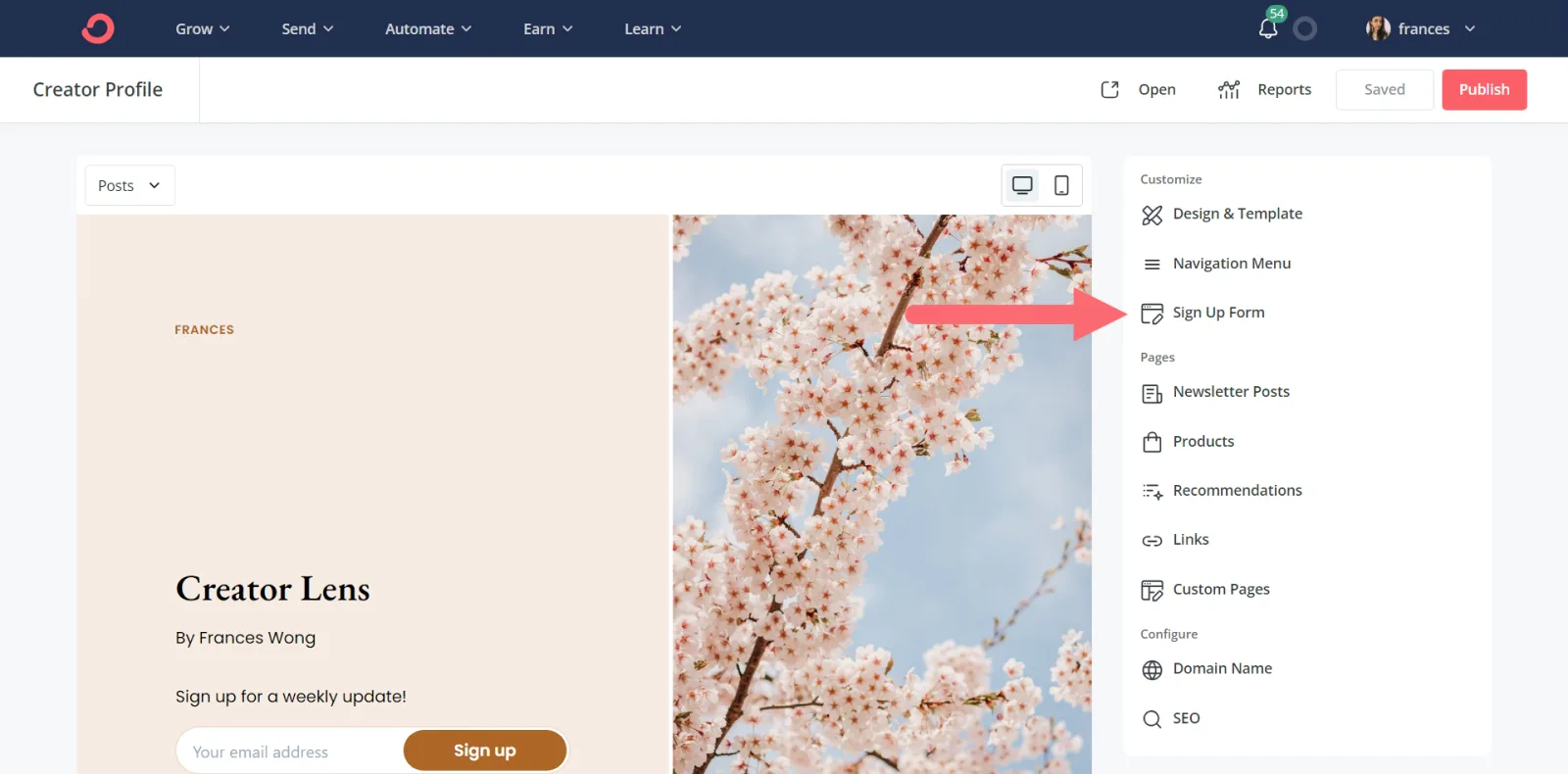Switch to desktop preview mode

(1022, 185)
